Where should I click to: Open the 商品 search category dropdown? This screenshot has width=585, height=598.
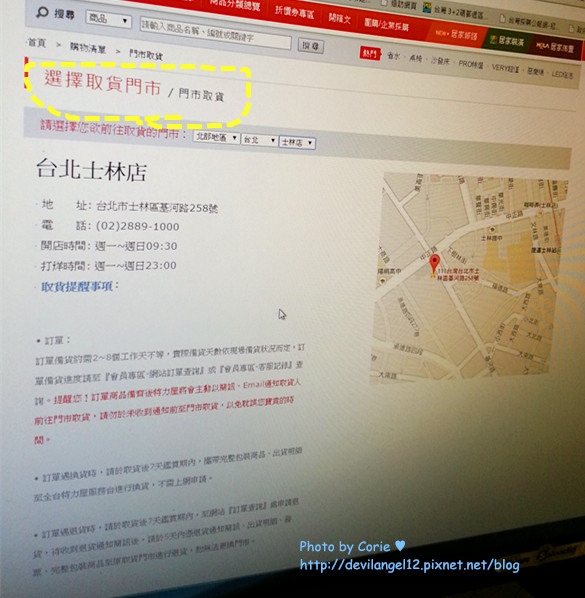108,19
